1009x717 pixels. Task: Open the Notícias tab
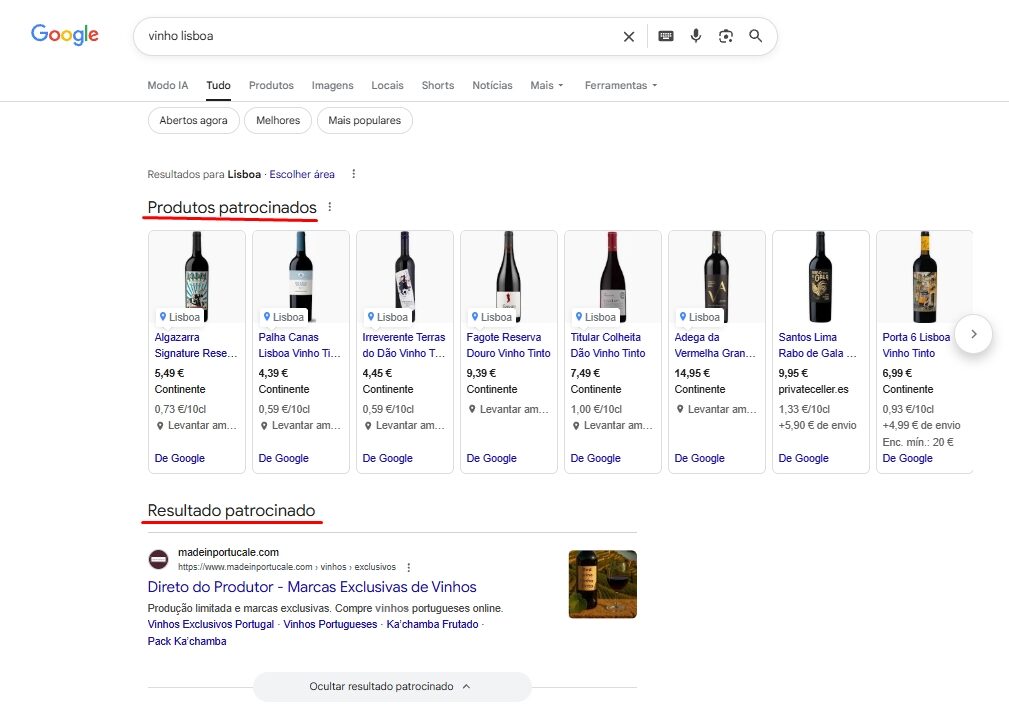click(492, 86)
